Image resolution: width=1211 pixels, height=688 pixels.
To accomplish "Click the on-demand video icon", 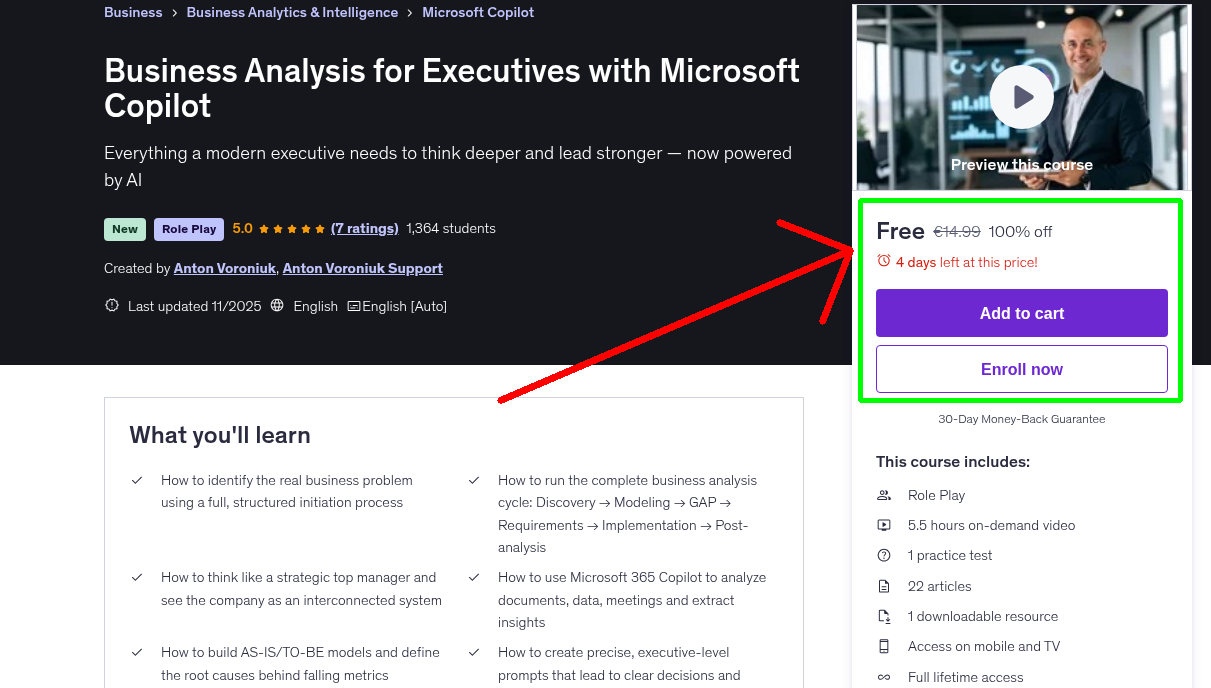I will (x=884, y=524).
